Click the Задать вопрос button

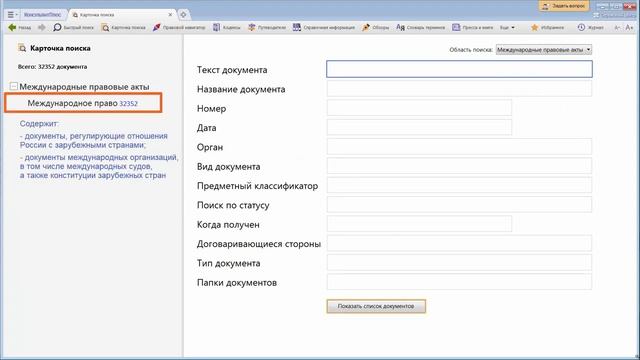564,6
